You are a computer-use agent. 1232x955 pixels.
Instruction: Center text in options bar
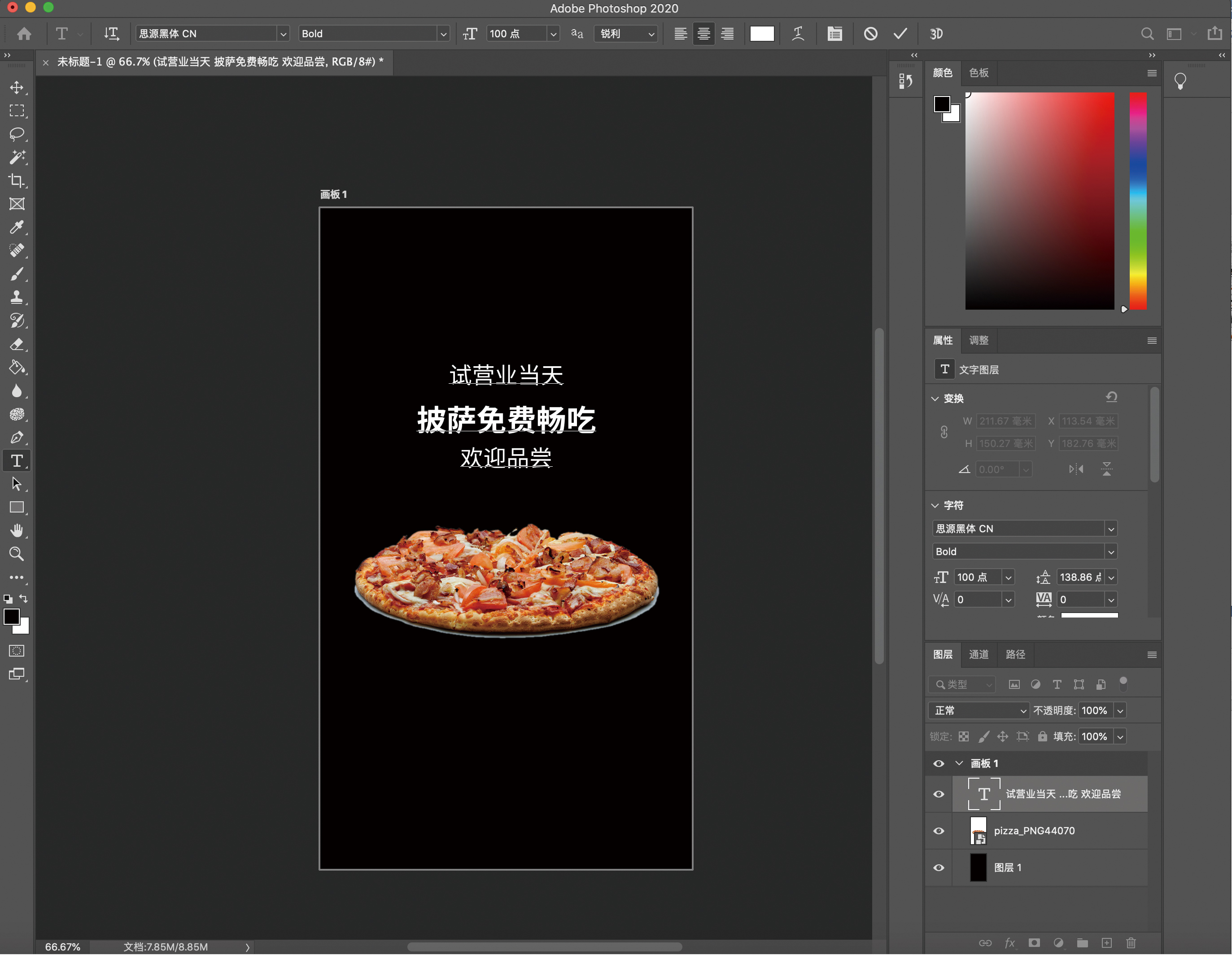click(703, 34)
